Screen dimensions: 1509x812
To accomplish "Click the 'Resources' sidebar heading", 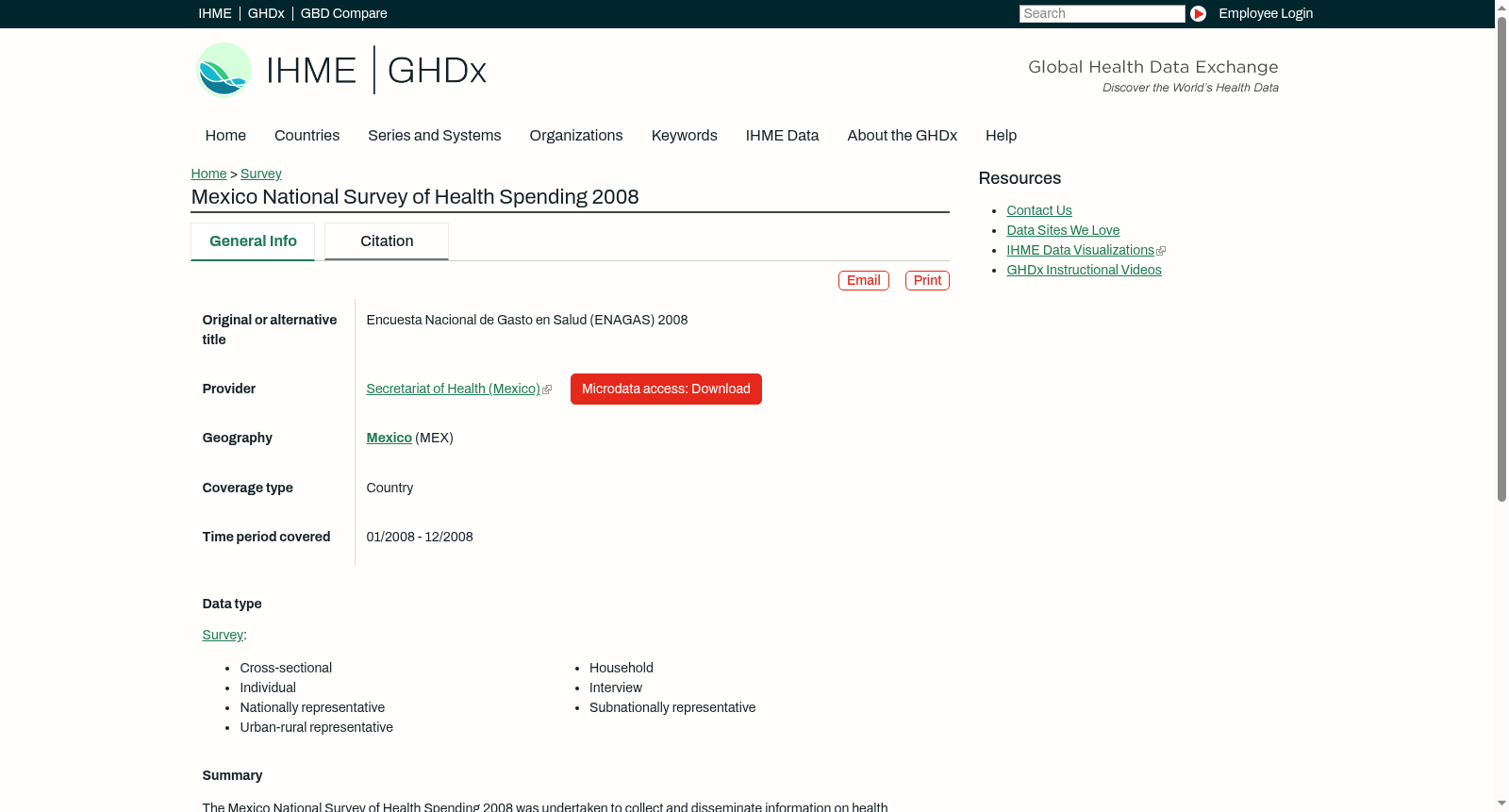I will click(x=1020, y=178).
